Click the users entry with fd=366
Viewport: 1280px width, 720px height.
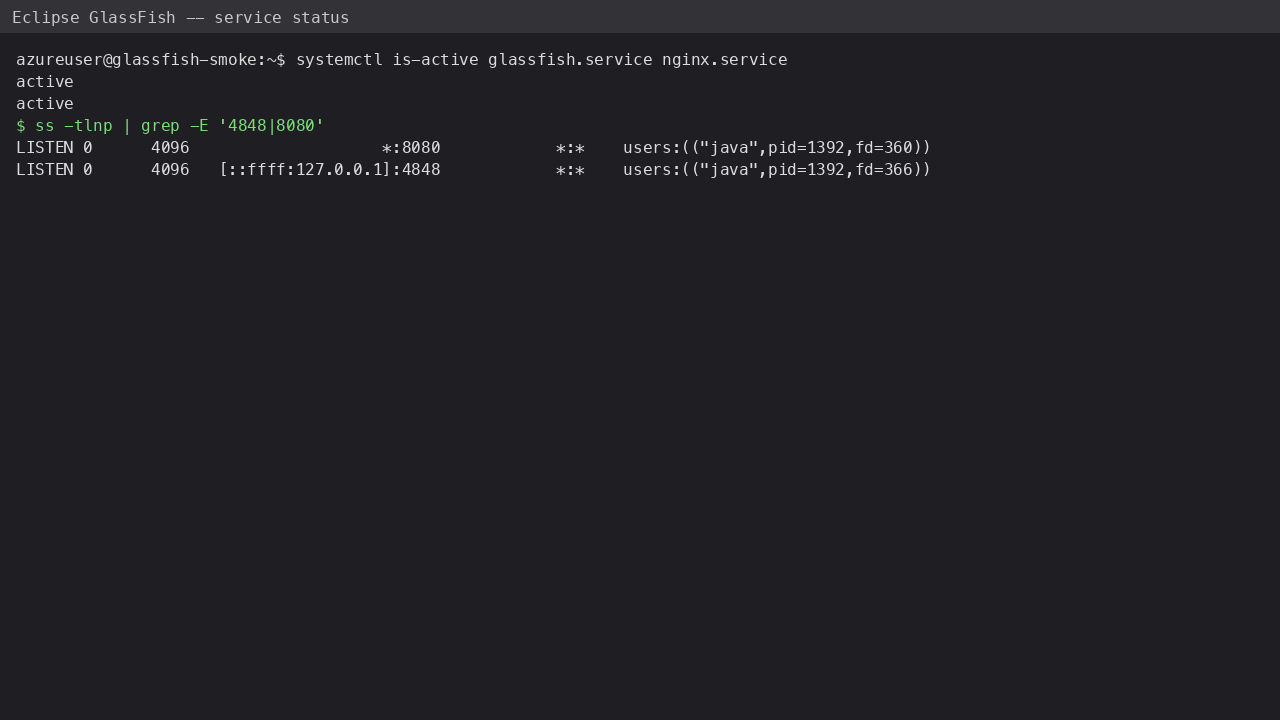point(777,170)
